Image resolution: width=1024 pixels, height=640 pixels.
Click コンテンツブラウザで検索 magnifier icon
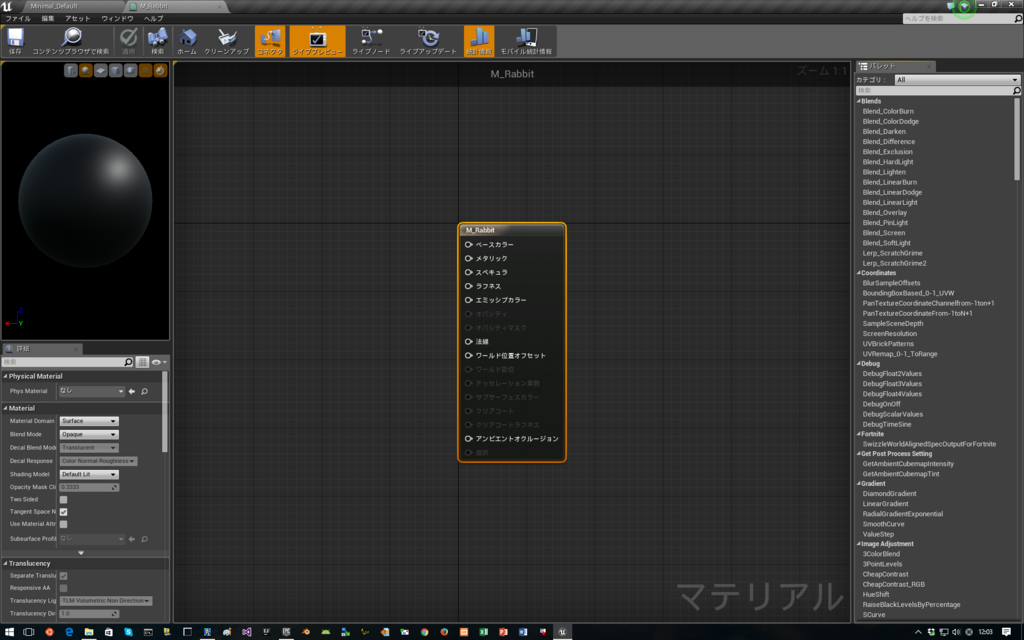pos(71,40)
